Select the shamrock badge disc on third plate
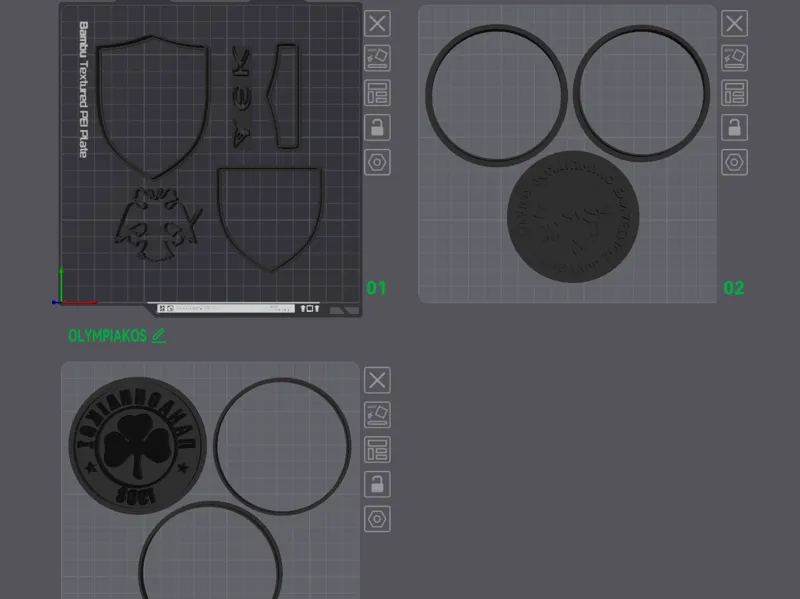800x599 pixels. [137, 445]
